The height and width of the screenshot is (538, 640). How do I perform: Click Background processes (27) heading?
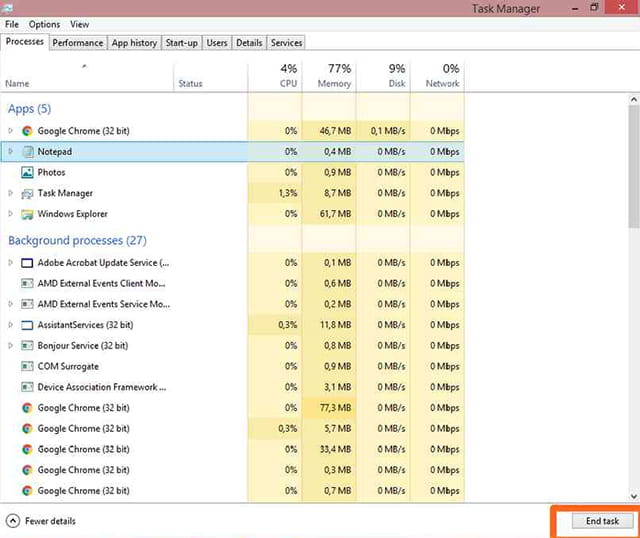[x=77, y=240]
